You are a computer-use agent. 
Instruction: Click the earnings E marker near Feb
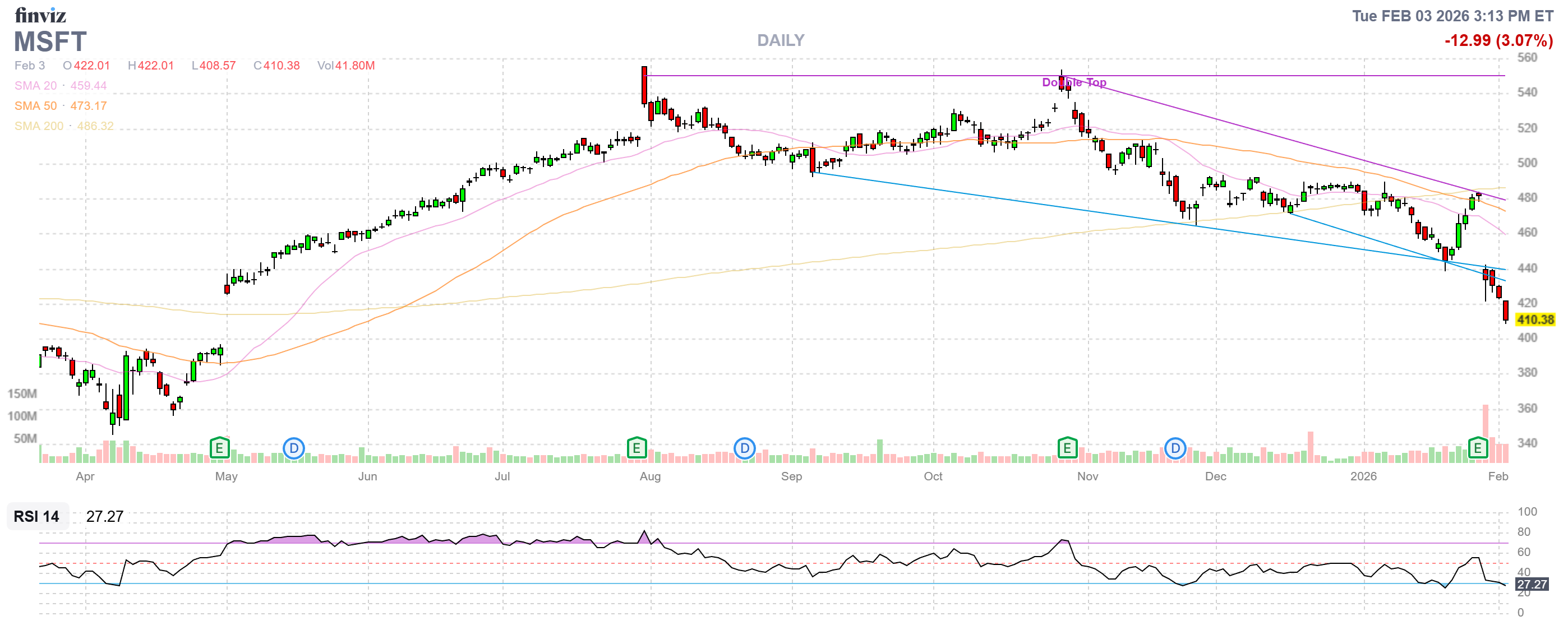tap(1477, 449)
